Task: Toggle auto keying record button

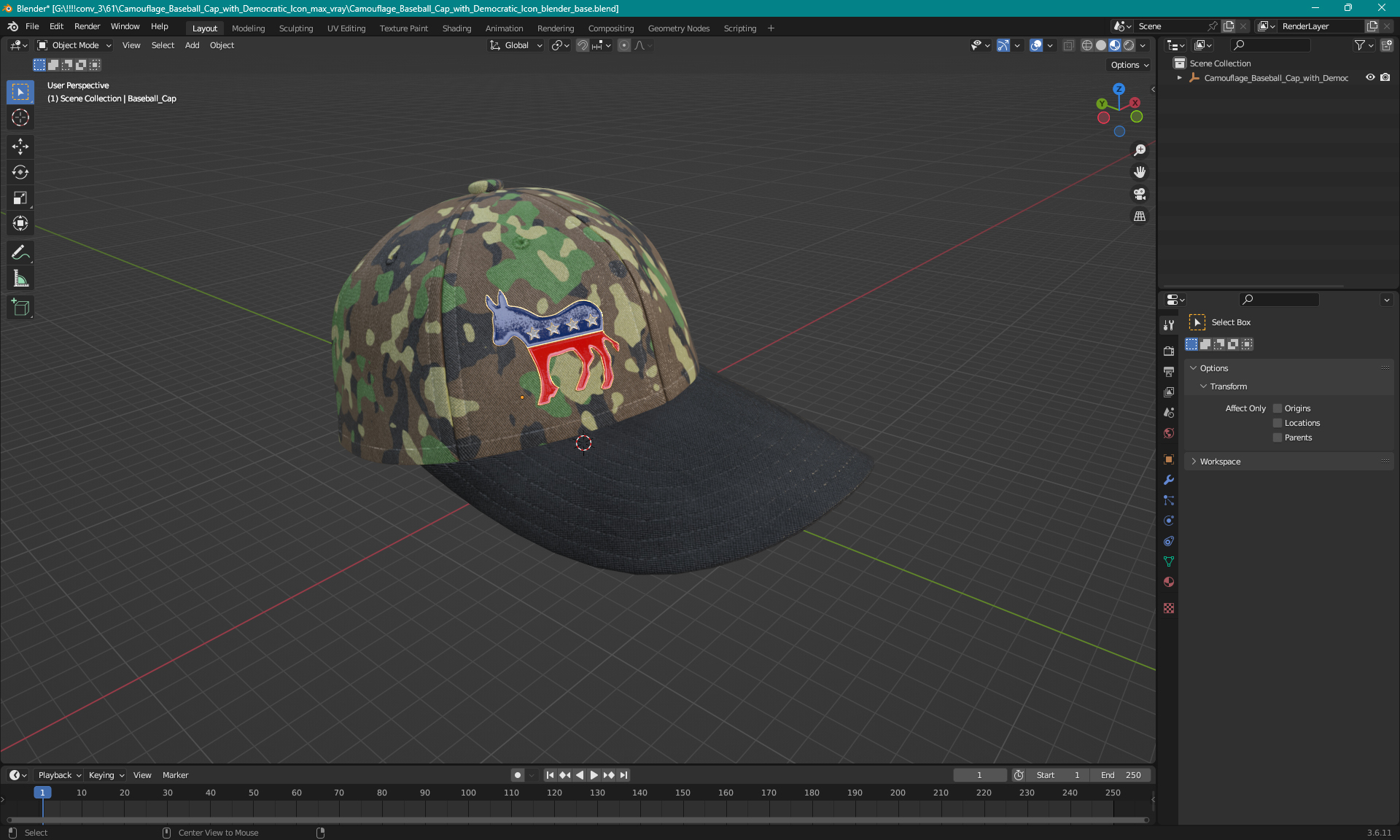Action: 518,775
